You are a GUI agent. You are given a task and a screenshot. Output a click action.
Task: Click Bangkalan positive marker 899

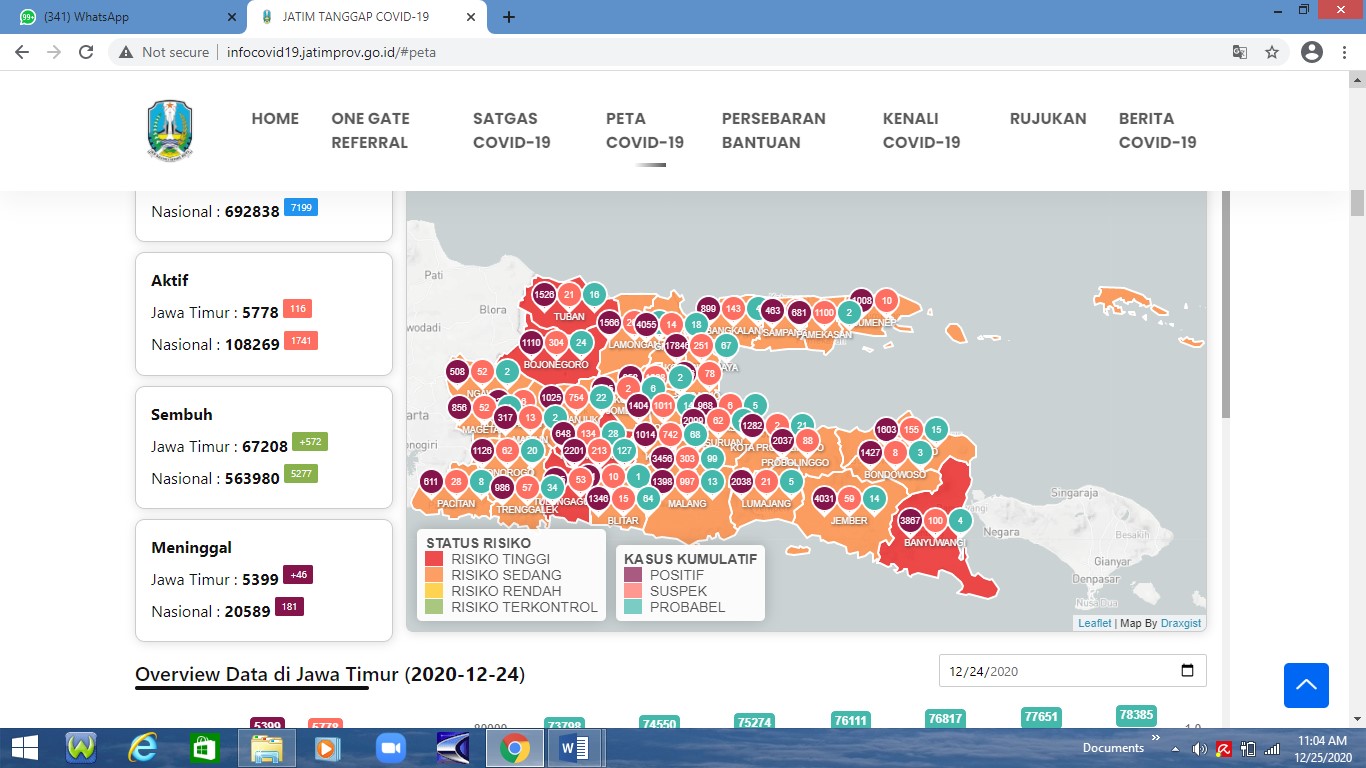coord(708,308)
